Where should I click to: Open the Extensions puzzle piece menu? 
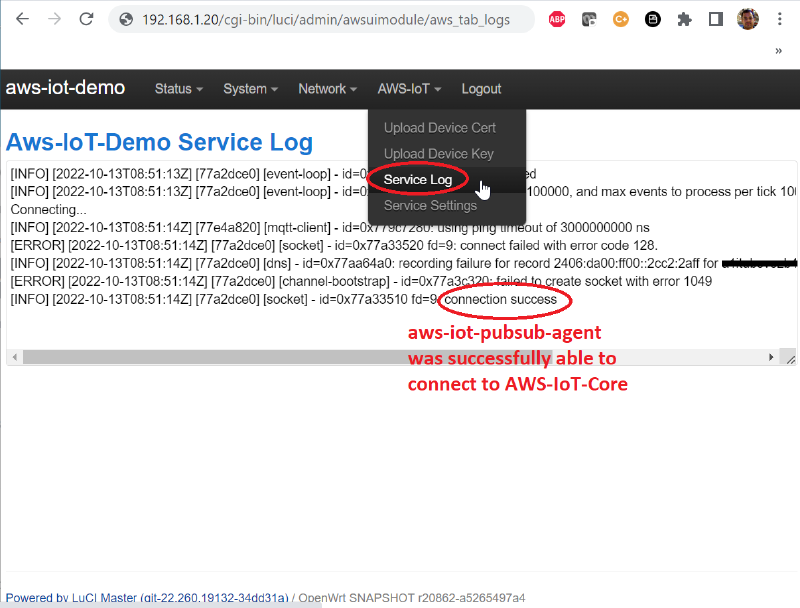(684, 19)
